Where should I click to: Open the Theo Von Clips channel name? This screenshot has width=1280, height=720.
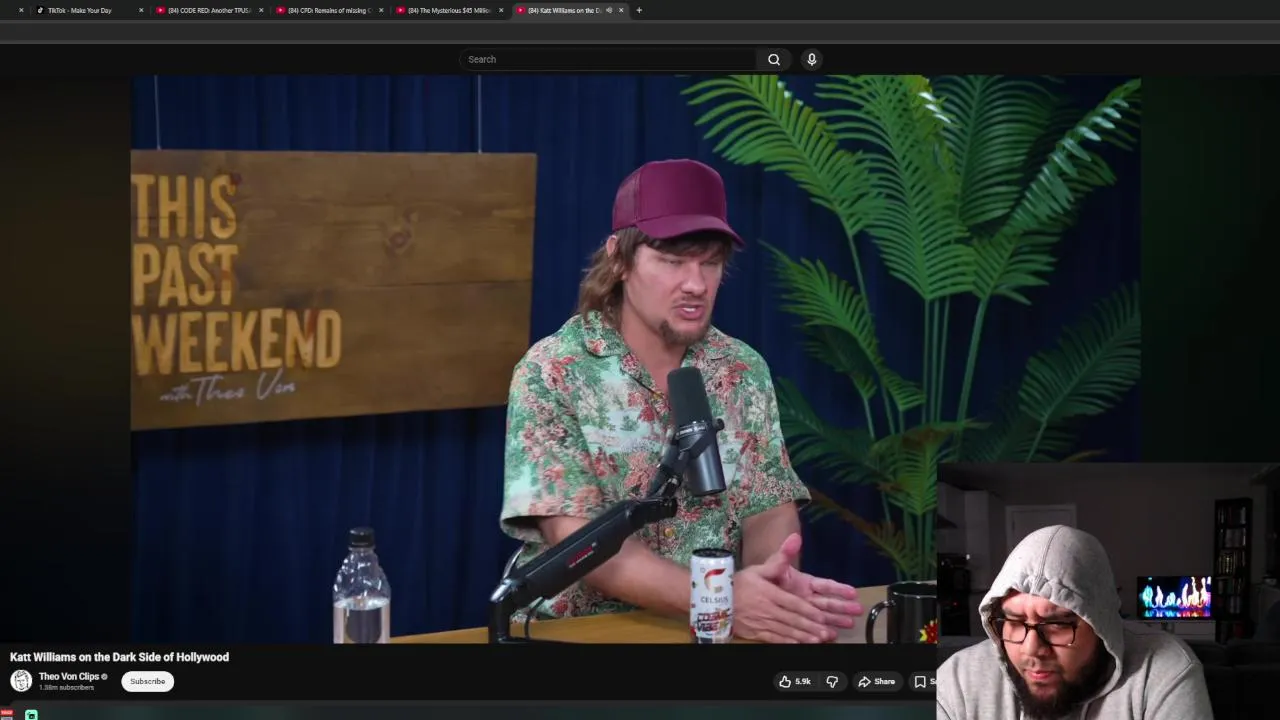(x=69, y=676)
